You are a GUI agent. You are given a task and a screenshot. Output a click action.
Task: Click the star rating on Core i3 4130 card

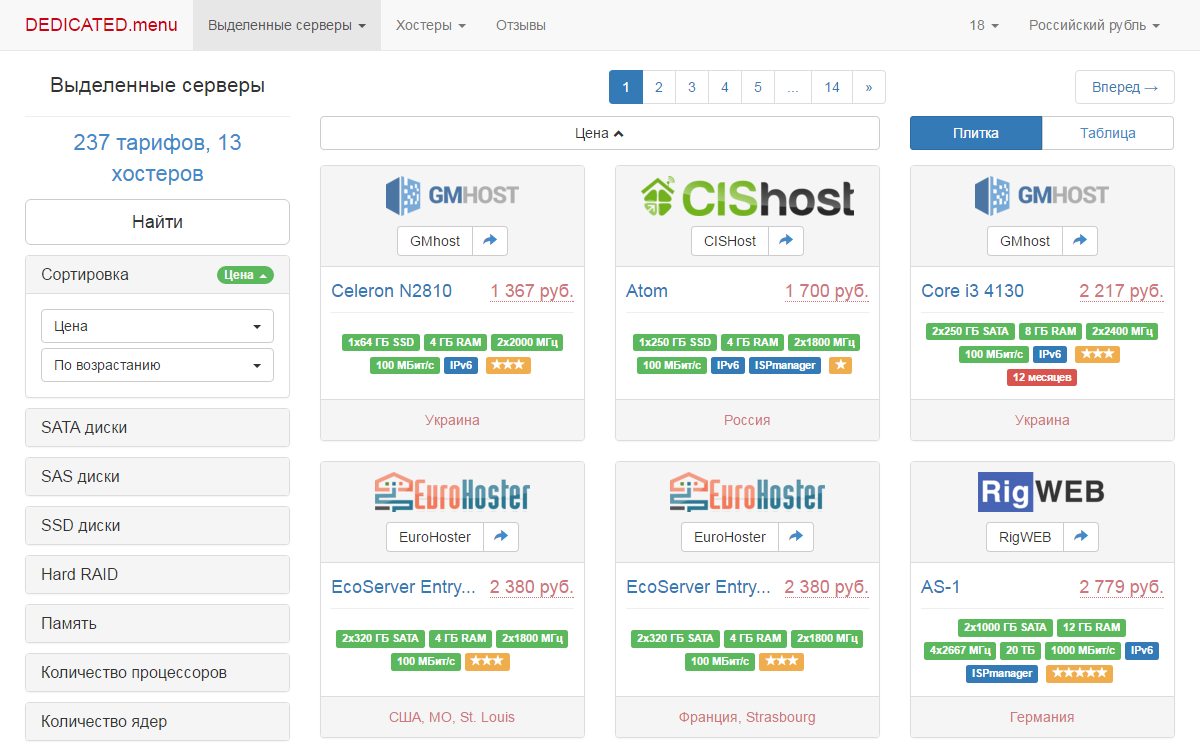click(x=1097, y=354)
